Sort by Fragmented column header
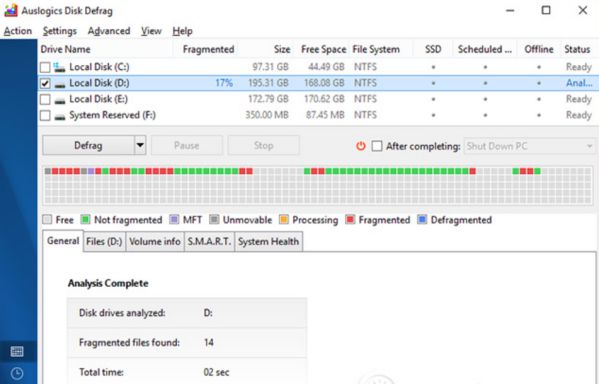 click(208, 49)
